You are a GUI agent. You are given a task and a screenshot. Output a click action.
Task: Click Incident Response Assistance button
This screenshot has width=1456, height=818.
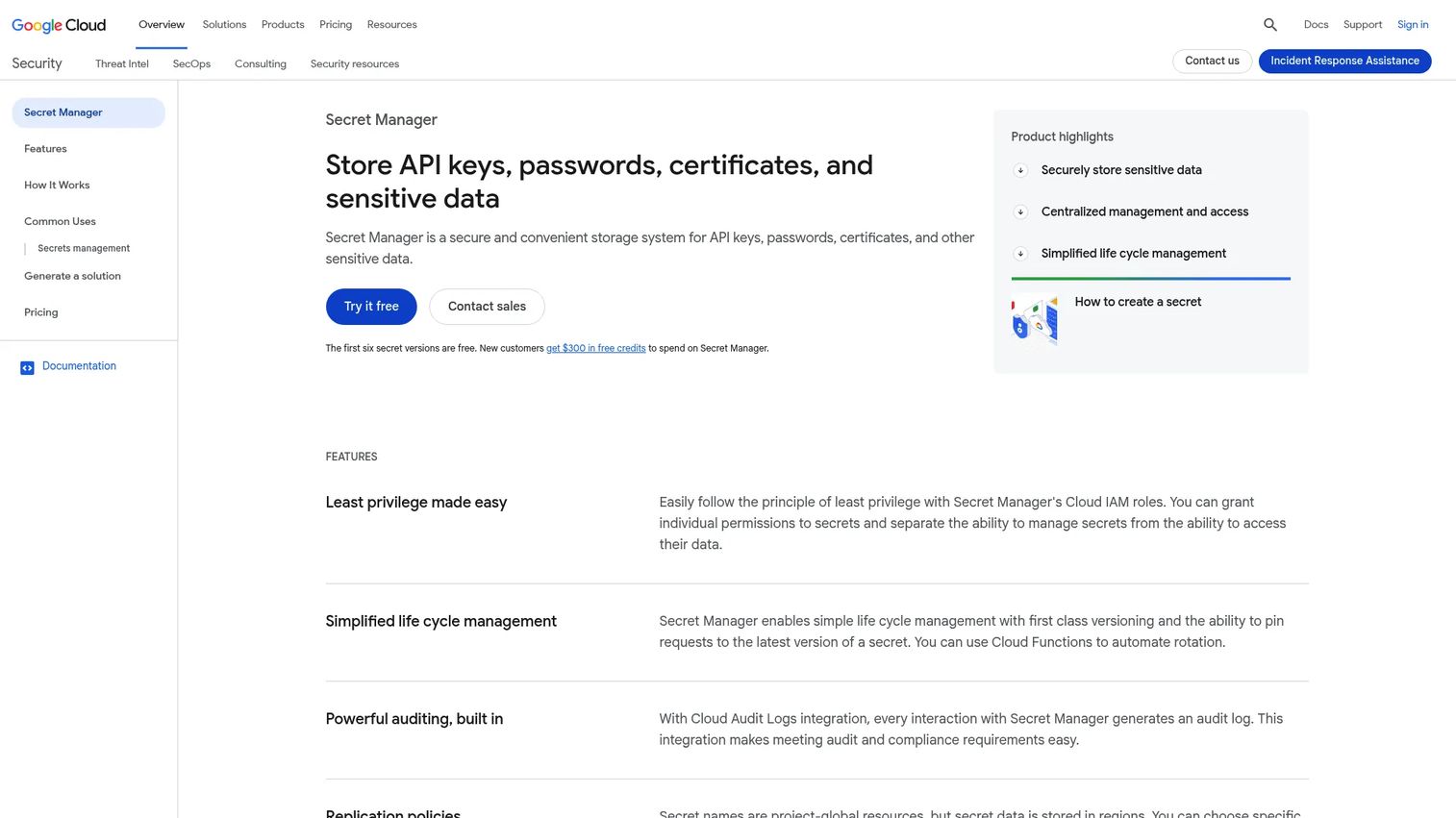1344,61
